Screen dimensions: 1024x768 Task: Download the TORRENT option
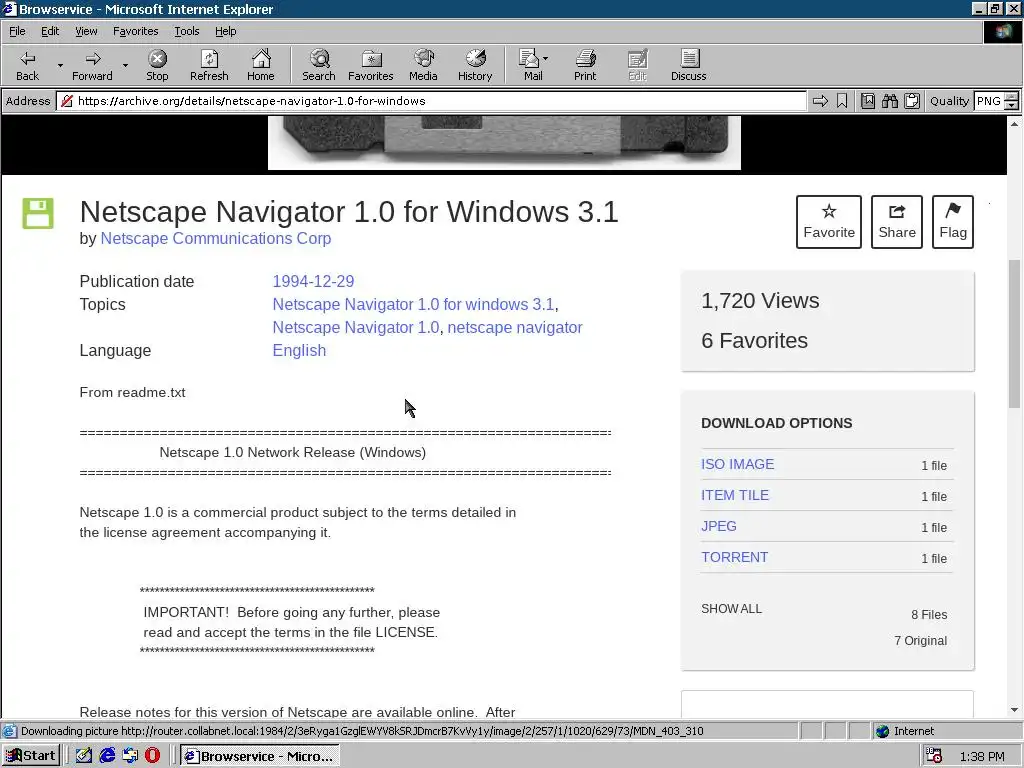pyautogui.click(x=734, y=557)
